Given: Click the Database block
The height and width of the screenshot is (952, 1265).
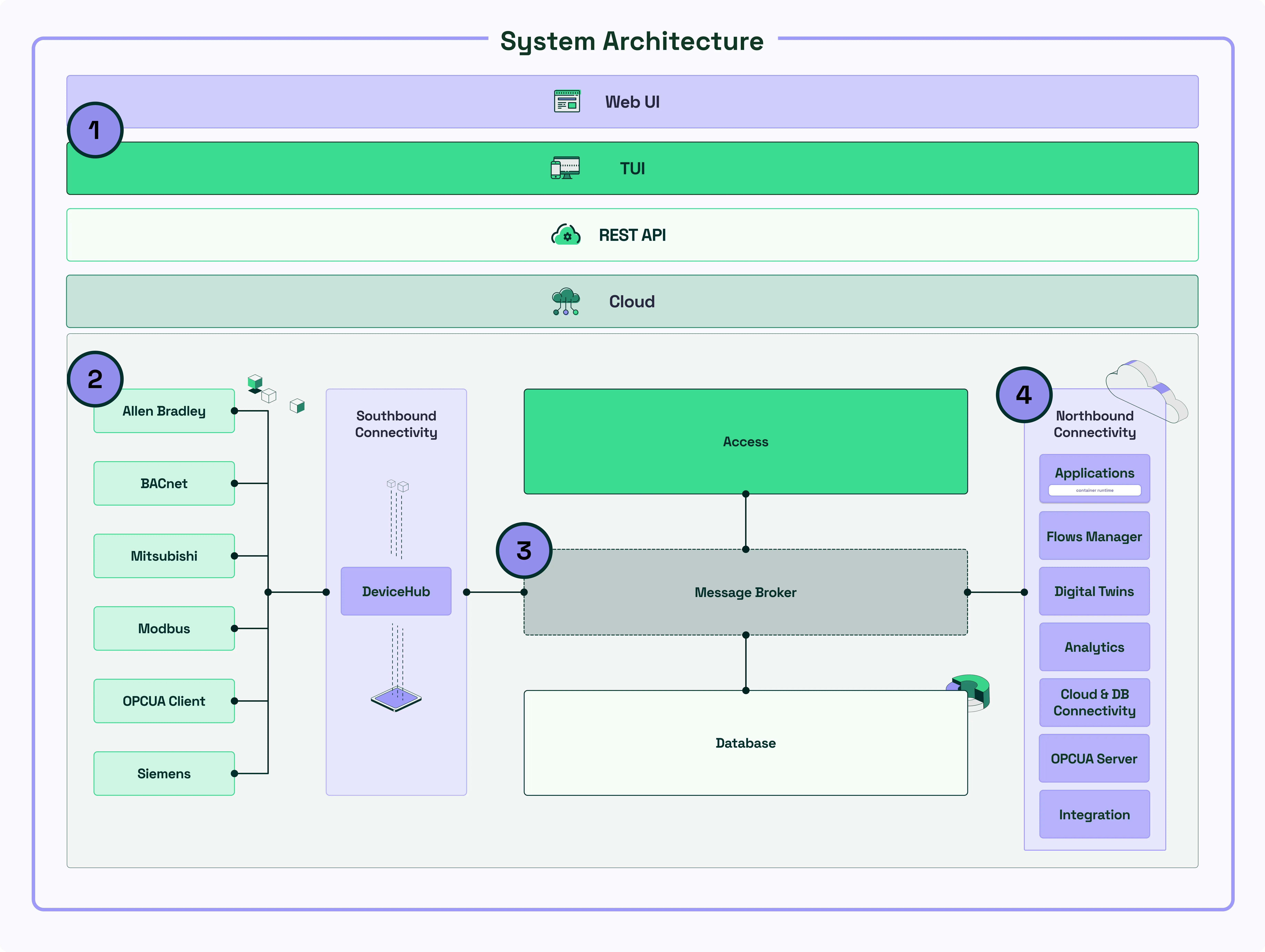Looking at the screenshot, I should (746, 743).
